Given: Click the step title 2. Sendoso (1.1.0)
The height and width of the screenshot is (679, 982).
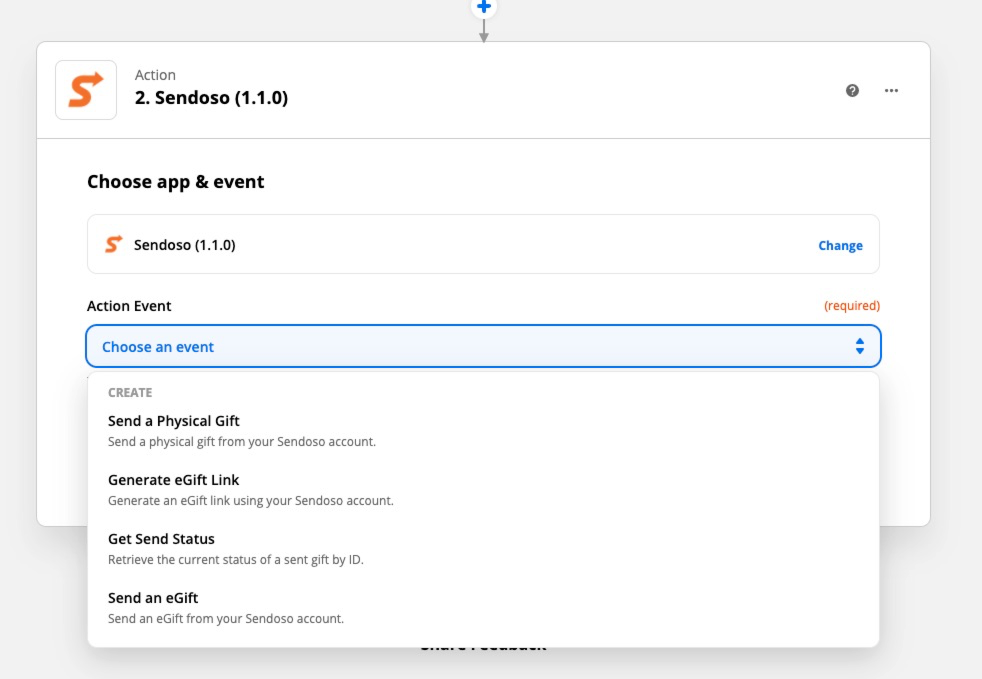Looking at the screenshot, I should (x=211, y=99).
